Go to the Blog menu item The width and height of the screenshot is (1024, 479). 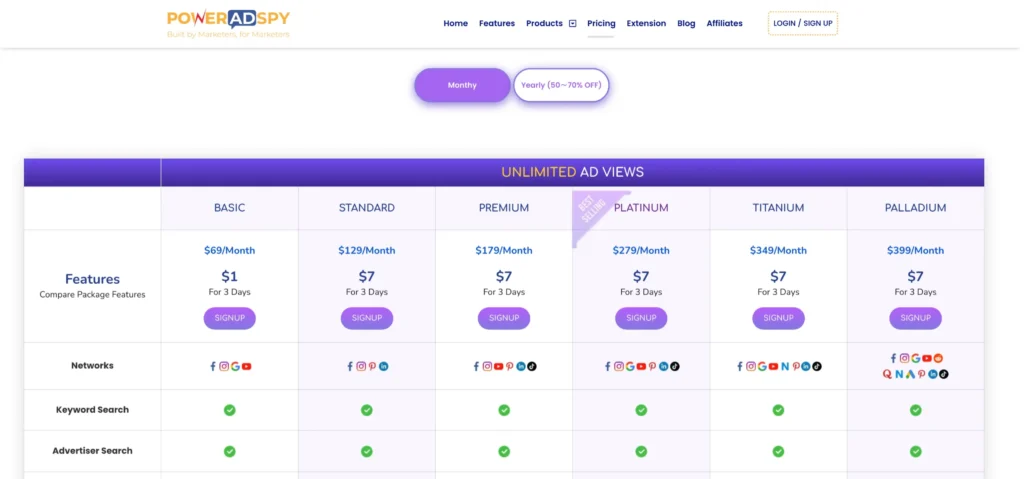tap(686, 23)
